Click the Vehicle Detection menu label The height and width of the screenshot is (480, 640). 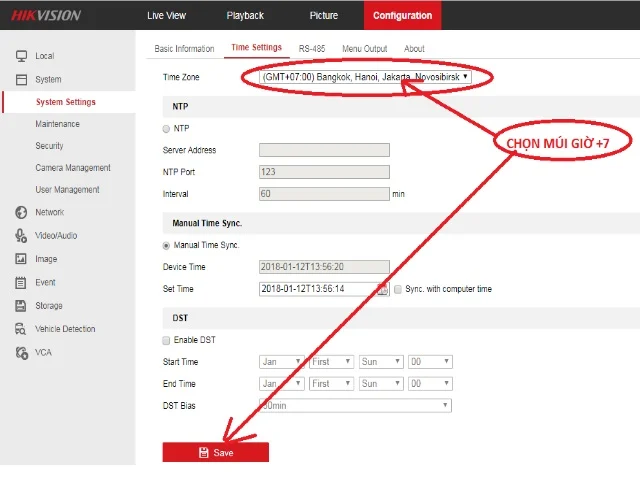(65, 329)
